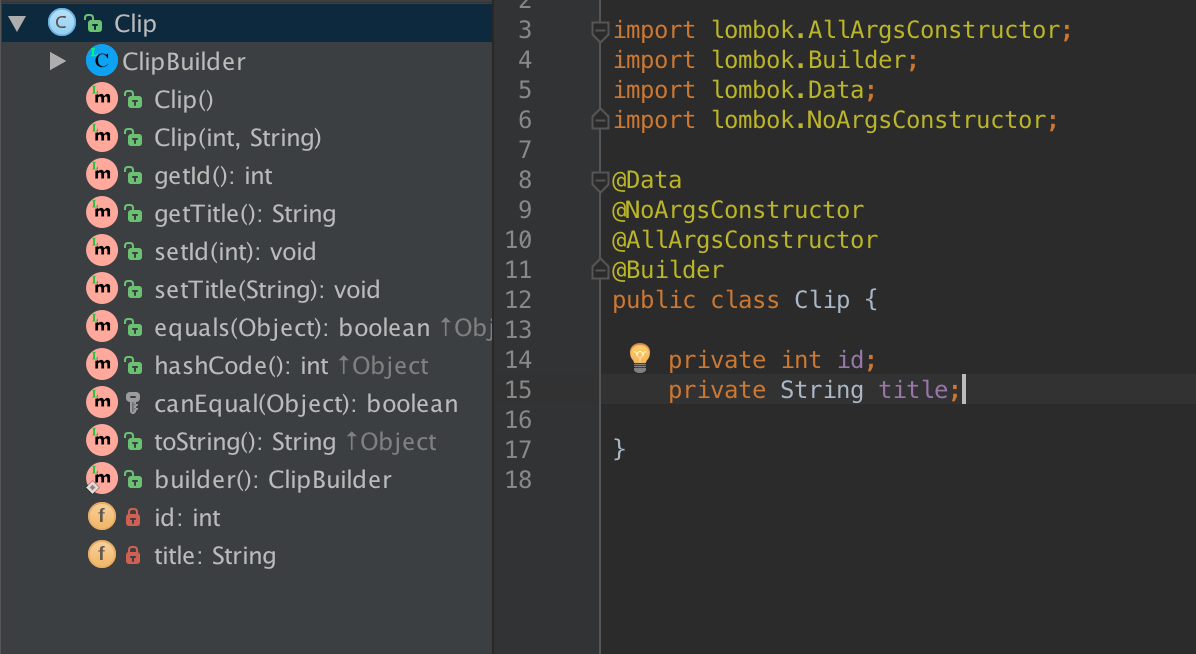This screenshot has width=1196, height=654.
Task: Place cursor on the closing brace line
Action: pos(619,449)
